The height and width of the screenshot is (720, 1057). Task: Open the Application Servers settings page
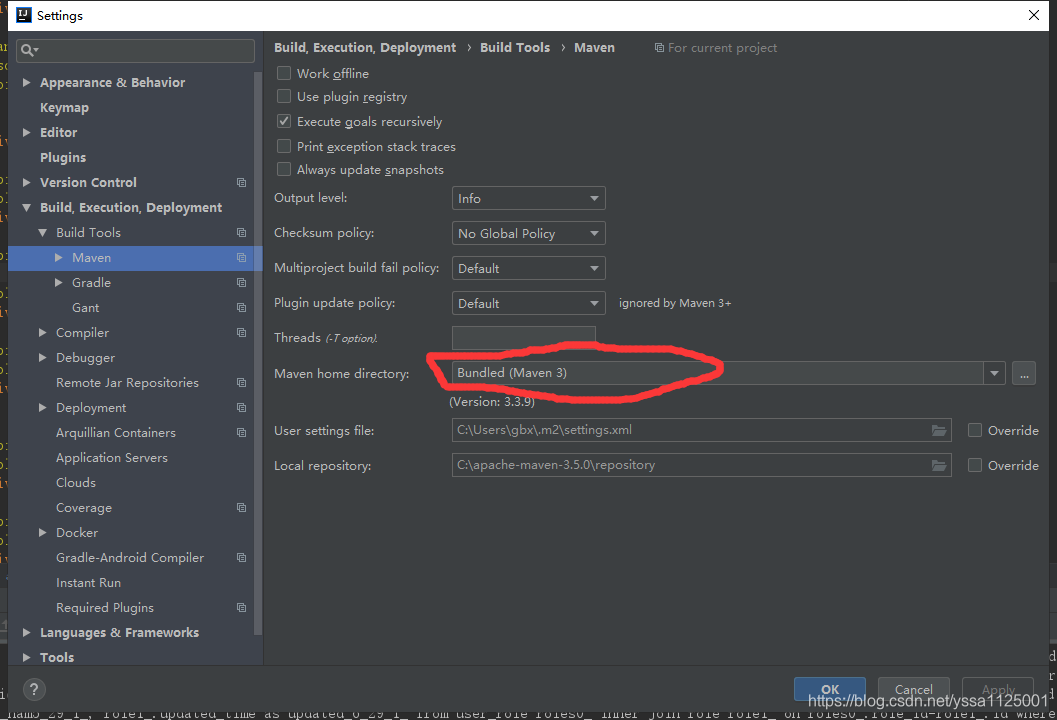112,458
